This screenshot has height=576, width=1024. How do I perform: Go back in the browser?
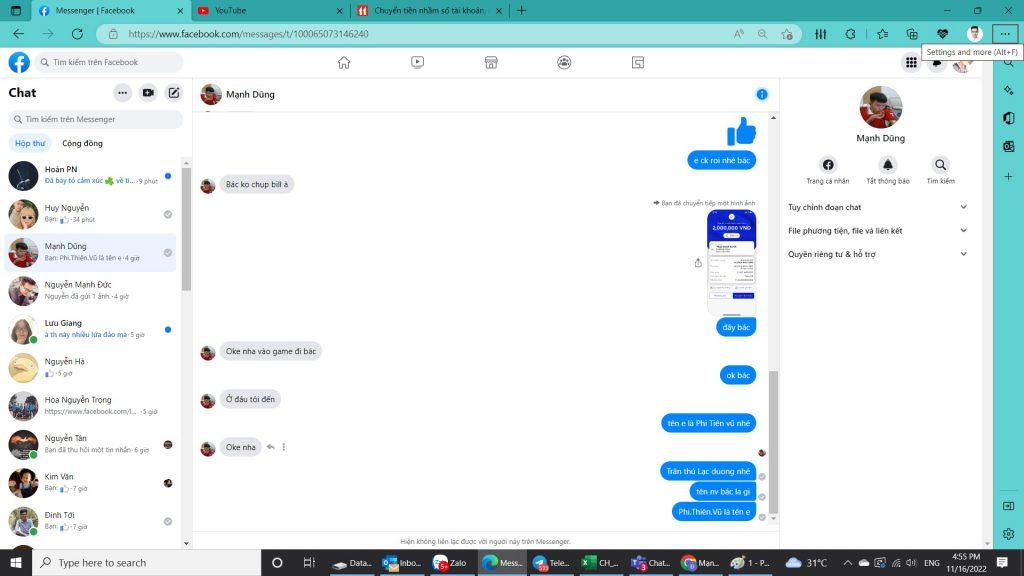18,34
